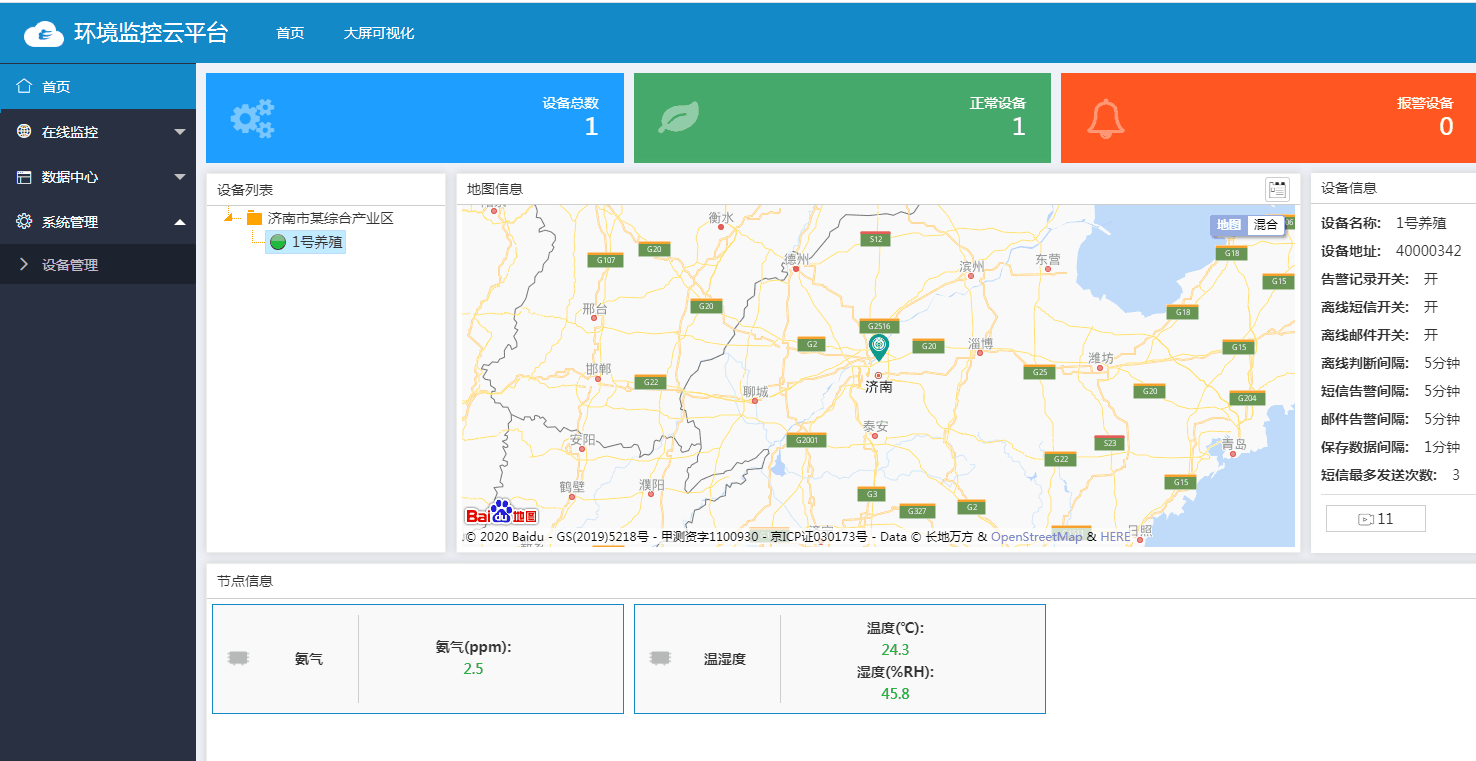This screenshot has width=1476, height=761.
Task: Click the 告警记录开关 value 开
Action: (x=1431, y=279)
